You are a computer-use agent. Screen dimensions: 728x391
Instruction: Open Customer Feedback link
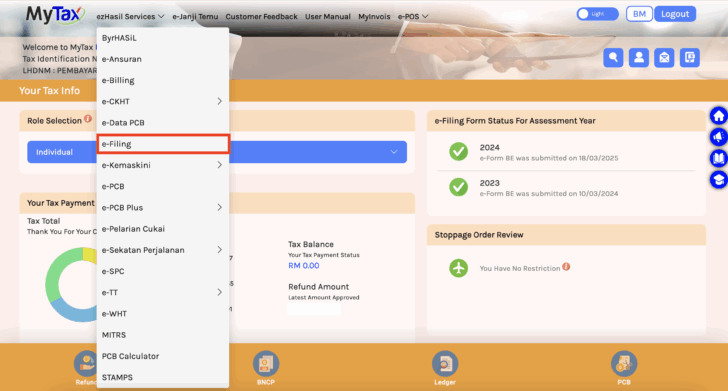coord(261,16)
